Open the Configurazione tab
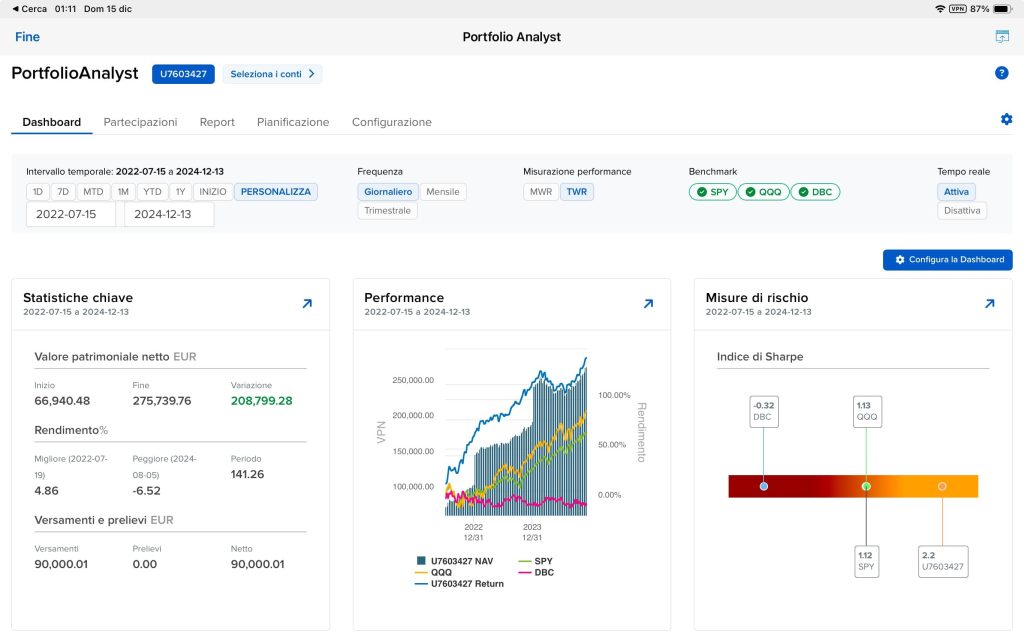Viewport: 1024px width, 637px height. click(x=391, y=122)
